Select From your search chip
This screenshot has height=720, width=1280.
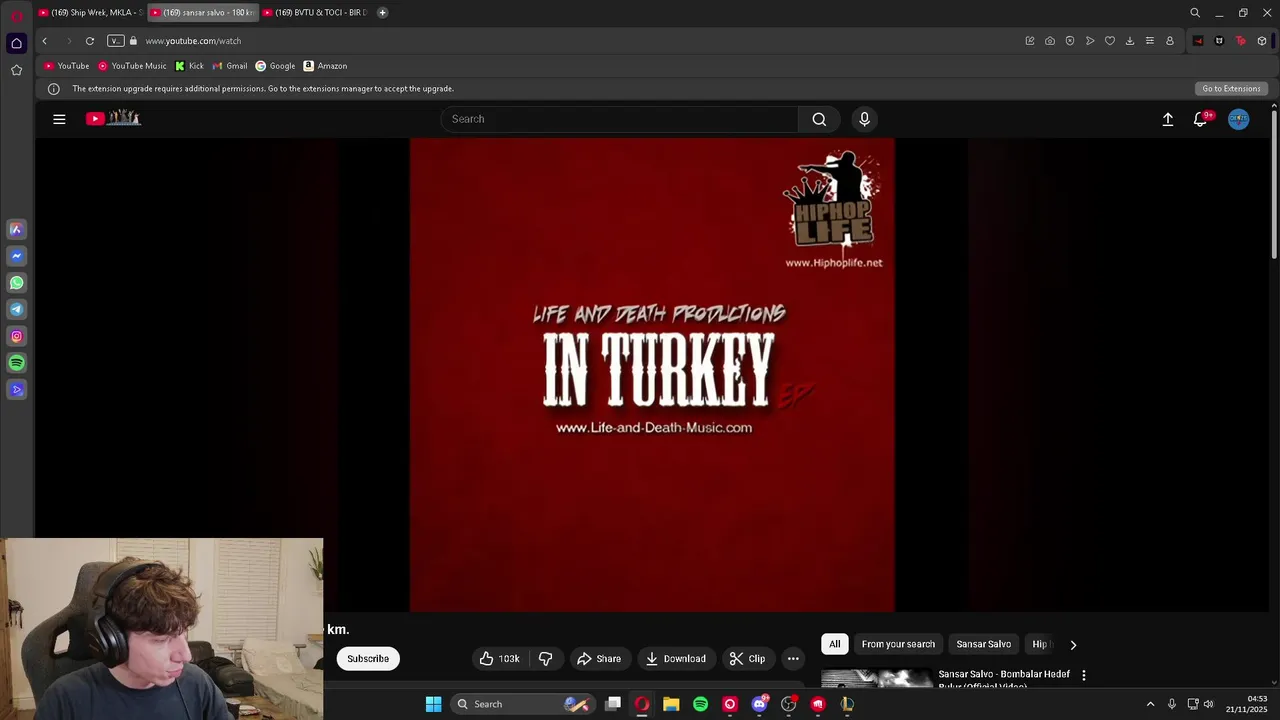[x=898, y=644]
